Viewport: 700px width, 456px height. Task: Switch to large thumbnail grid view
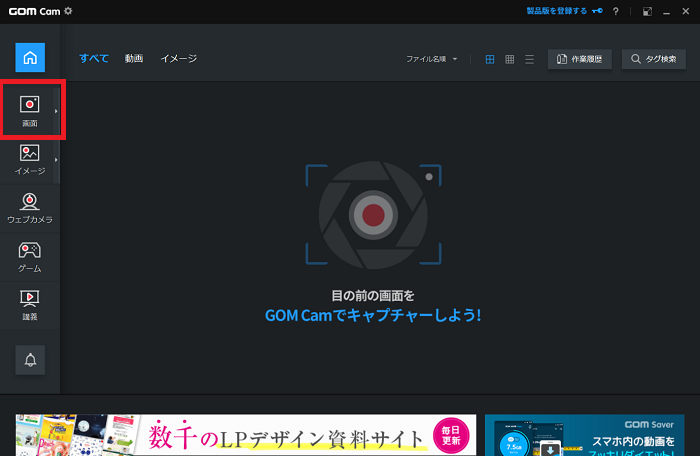tap(490, 59)
